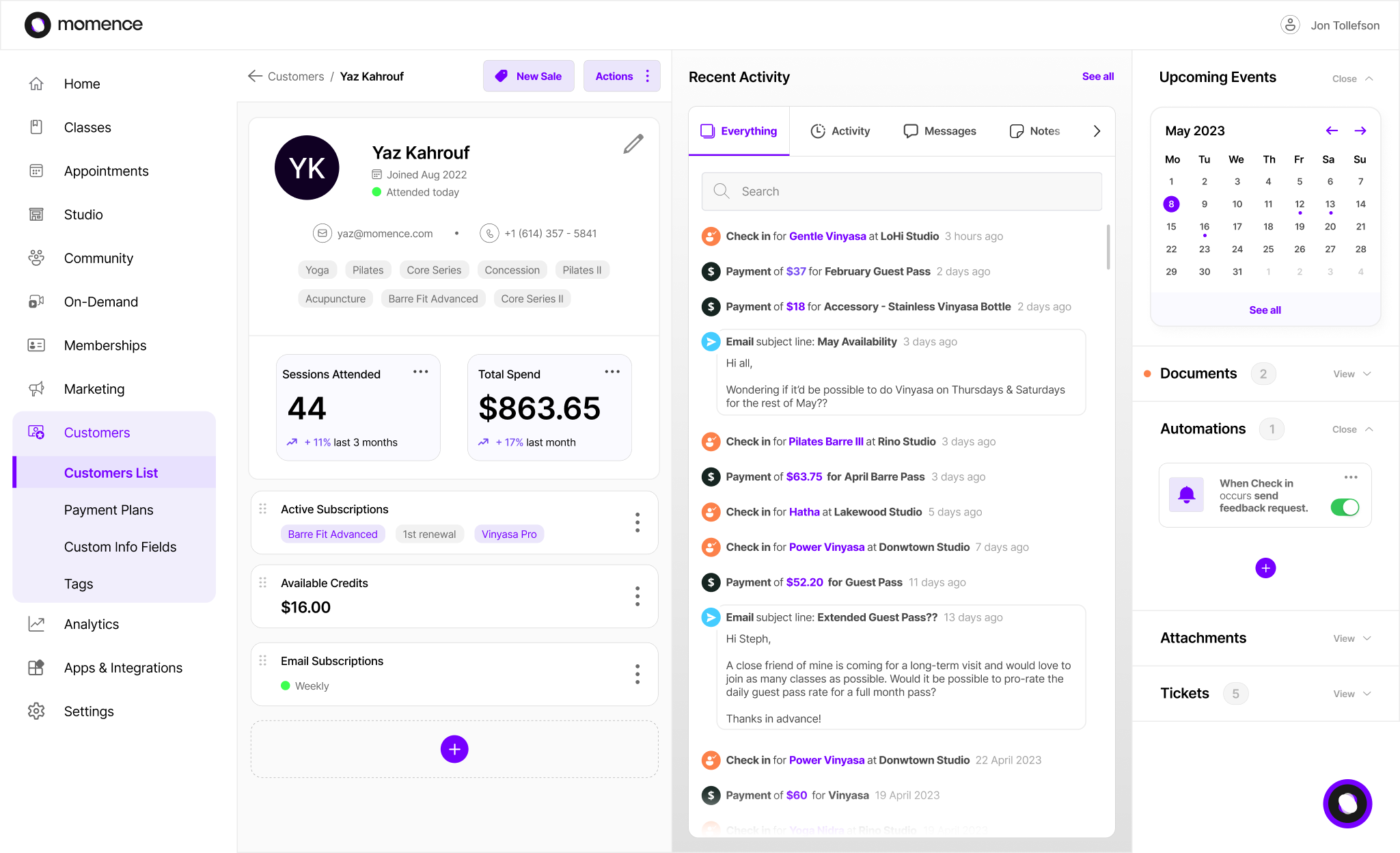Add a new automation

point(1265,568)
